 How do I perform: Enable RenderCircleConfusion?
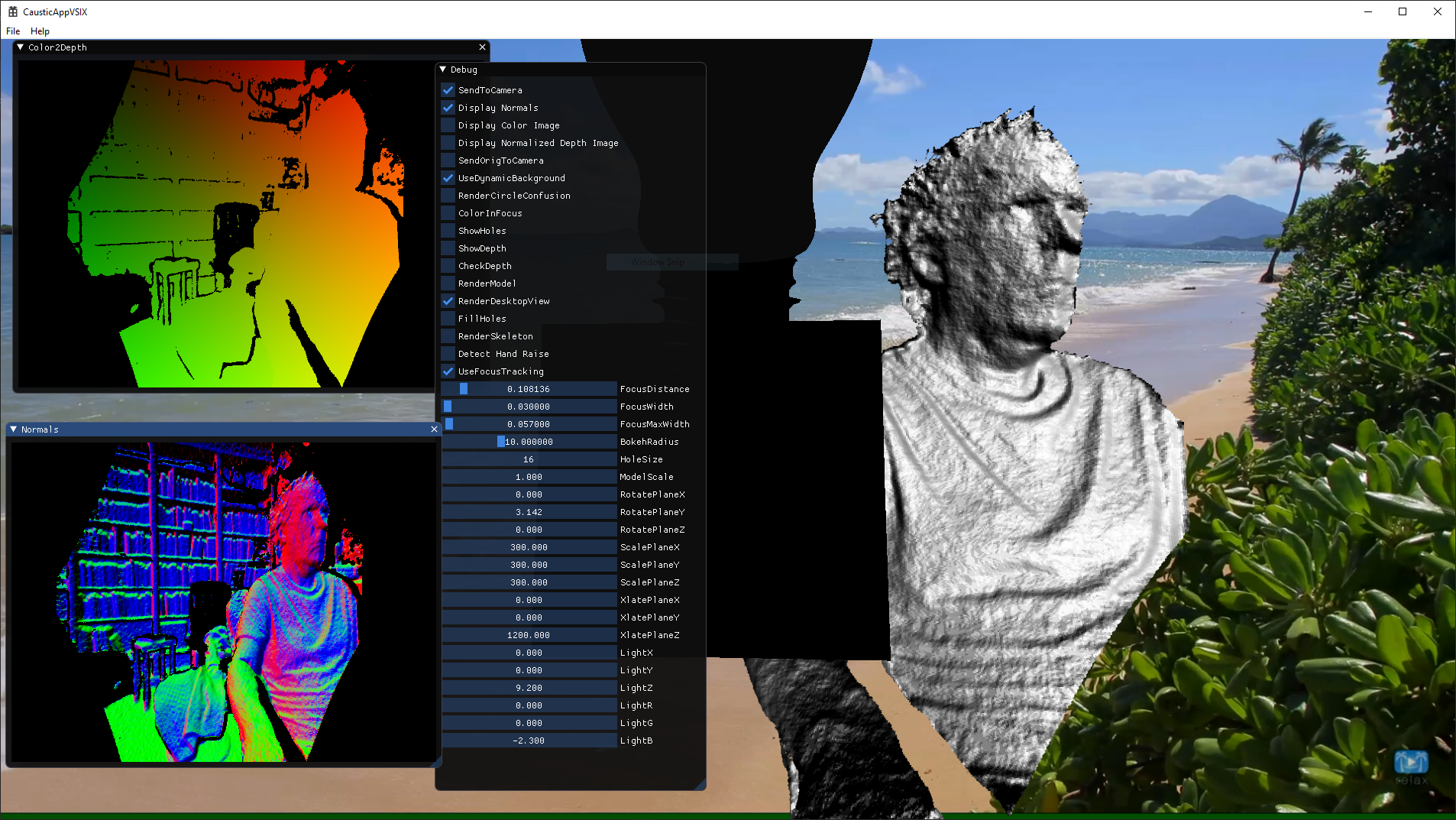pos(448,196)
